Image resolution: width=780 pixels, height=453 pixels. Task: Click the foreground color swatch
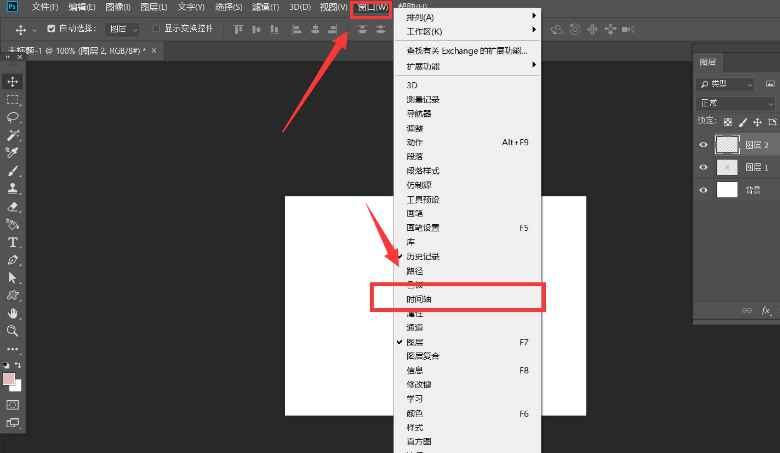8,379
